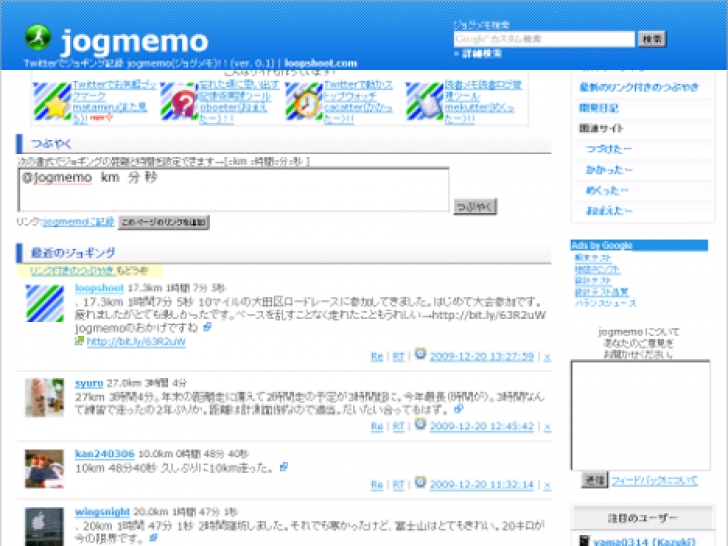The width and height of the screenshot is (728, 546).
Task: Click clock icon beside 2009-12-20 12:45:42
Action: 420,424
